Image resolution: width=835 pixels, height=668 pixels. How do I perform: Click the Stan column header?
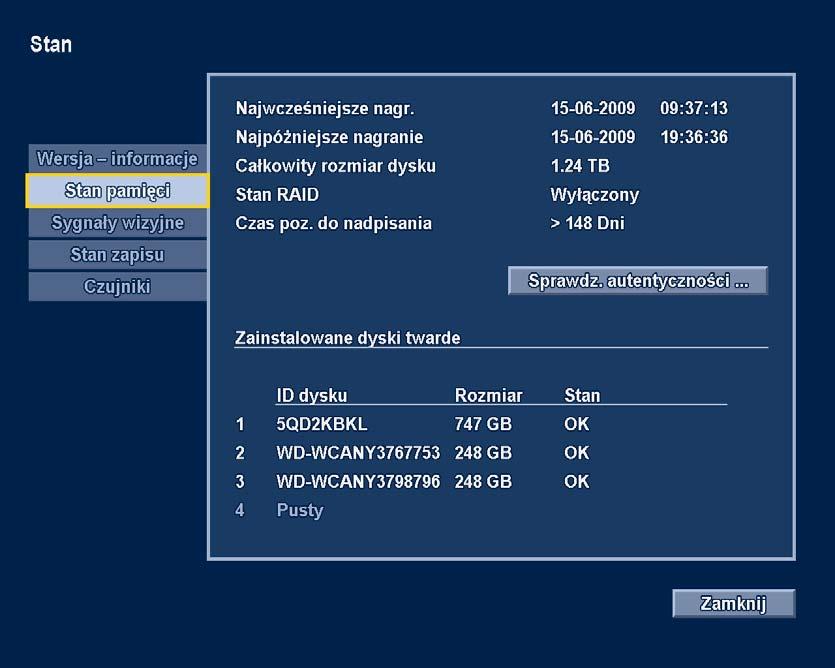coord(582,395)
